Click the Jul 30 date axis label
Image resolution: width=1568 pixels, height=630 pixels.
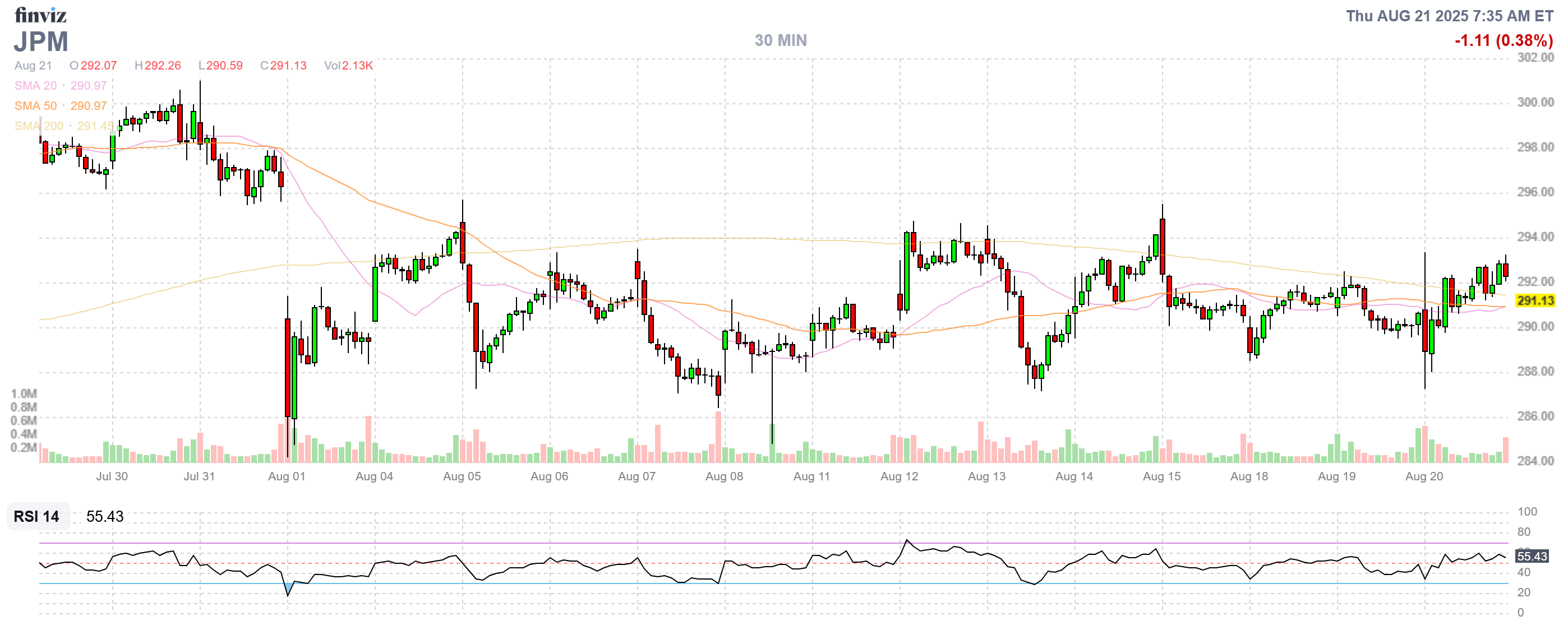tap(112, 476)
